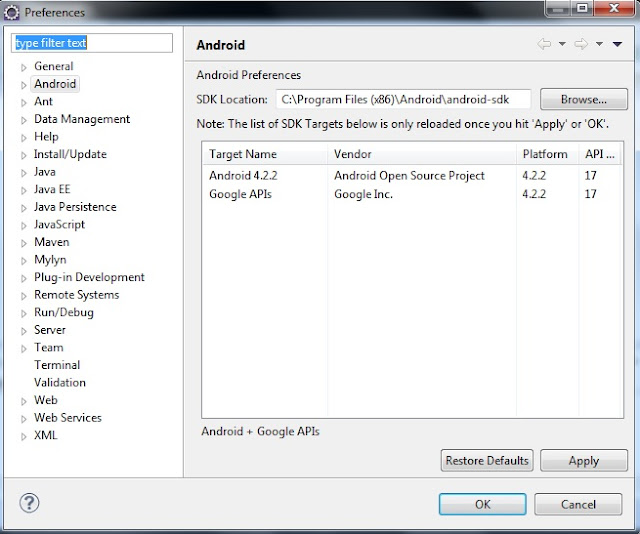
Task: Open Data Management preferences
Action: pyautogui.click(x=82, y=119)
